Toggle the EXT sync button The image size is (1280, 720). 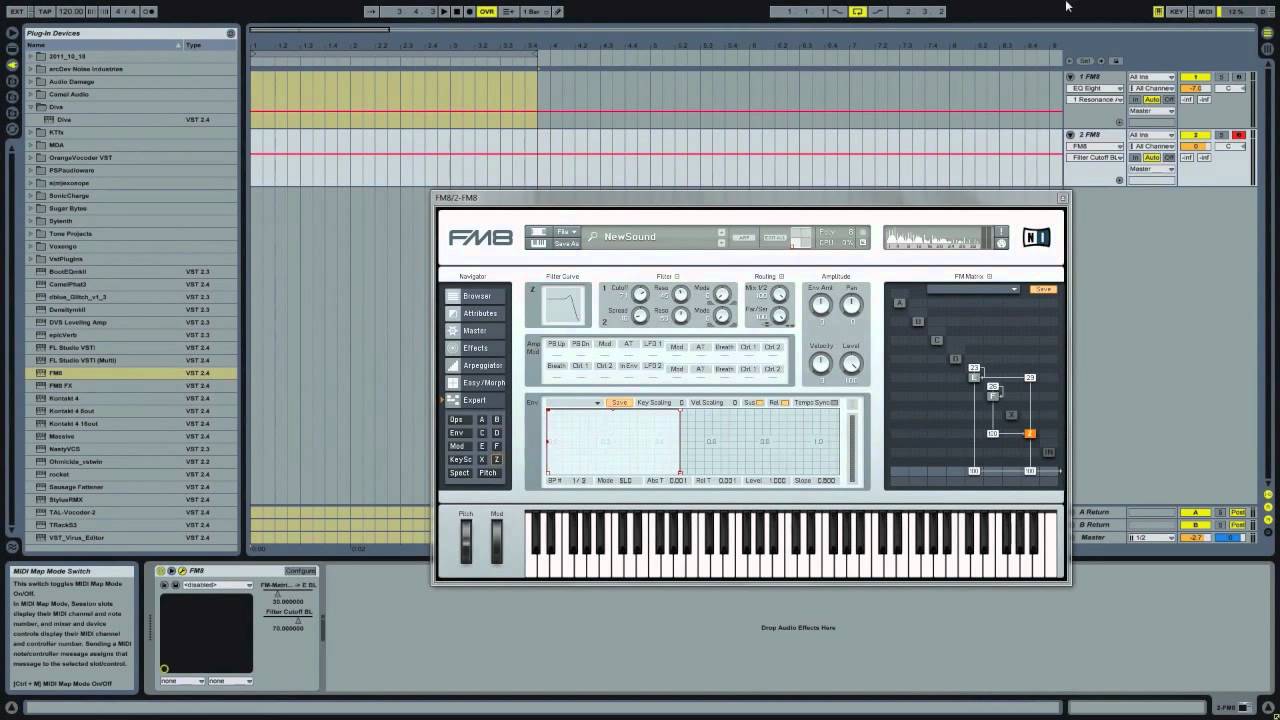tap(17, 11)
